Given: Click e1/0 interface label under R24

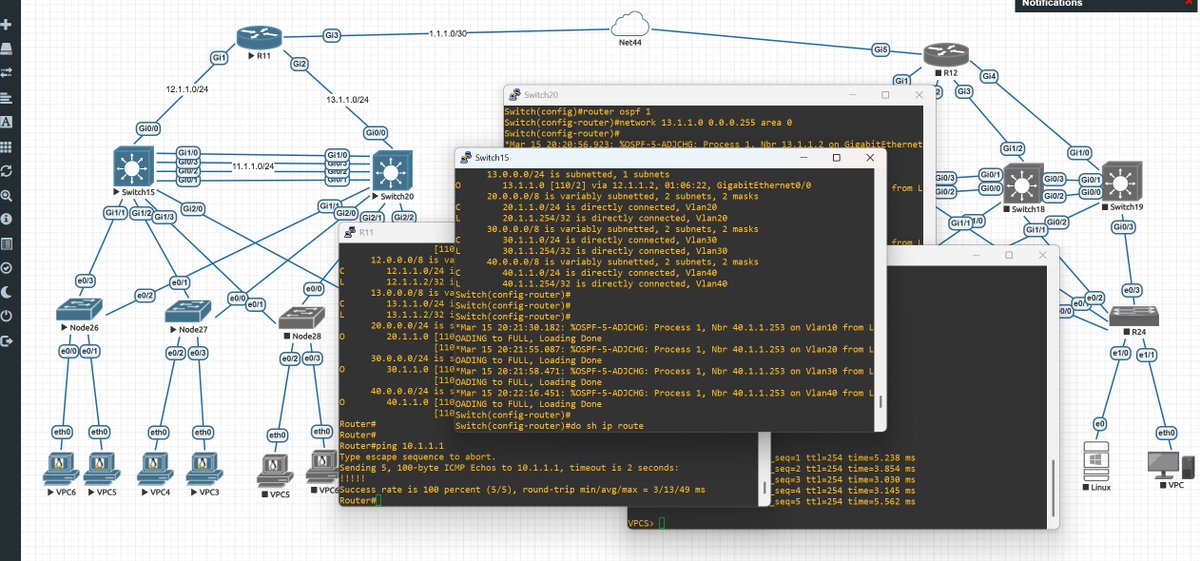Looking at the screenshot, I should pos(1120,354).
